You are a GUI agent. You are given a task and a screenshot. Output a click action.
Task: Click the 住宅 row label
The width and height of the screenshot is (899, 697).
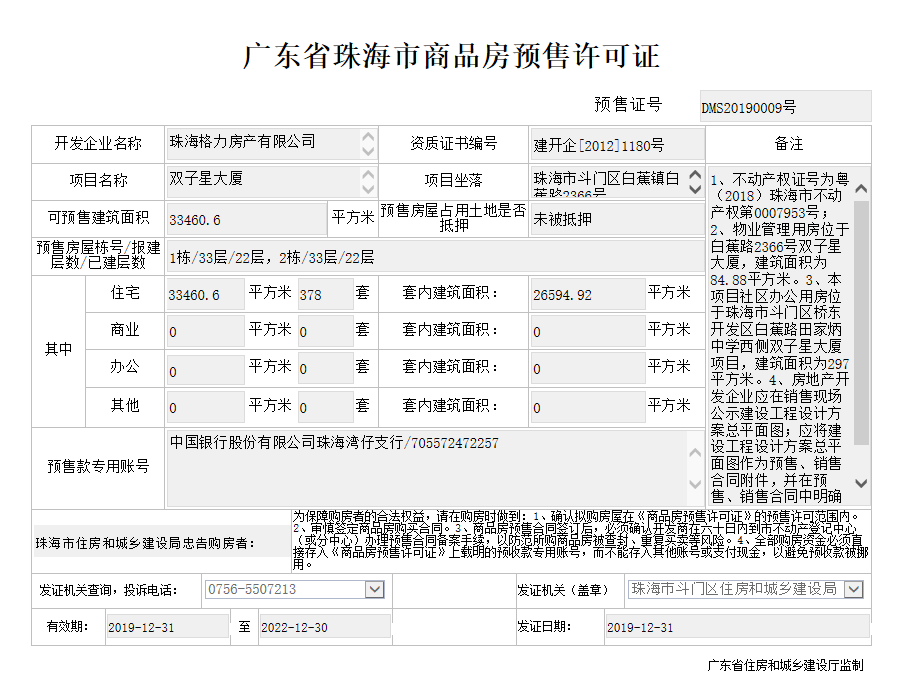(x=124, y=293)
